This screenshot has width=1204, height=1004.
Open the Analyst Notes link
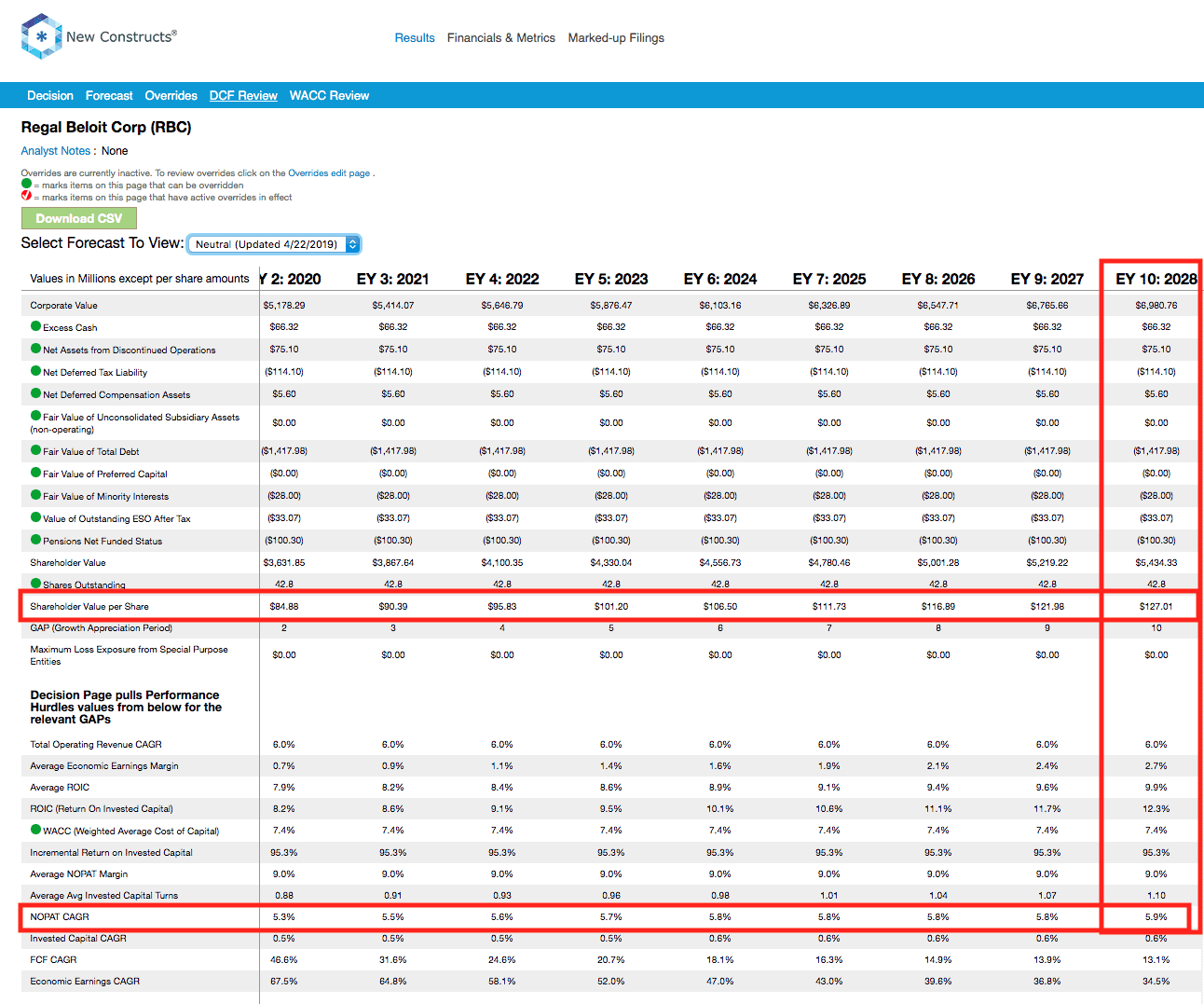coord(56,151)
